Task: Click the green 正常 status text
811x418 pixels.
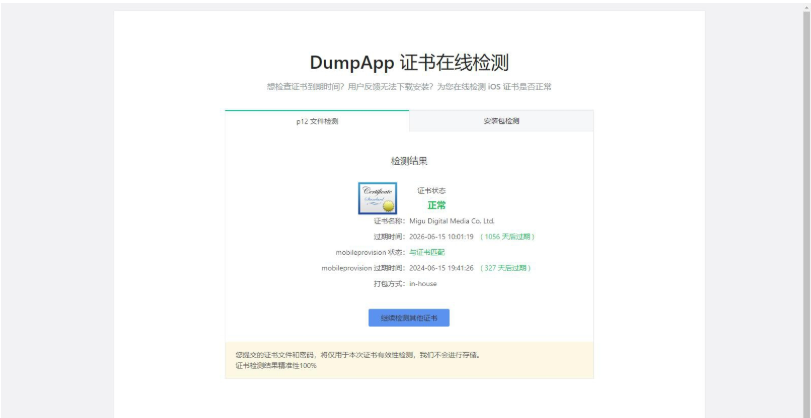Action: (436, 205)
